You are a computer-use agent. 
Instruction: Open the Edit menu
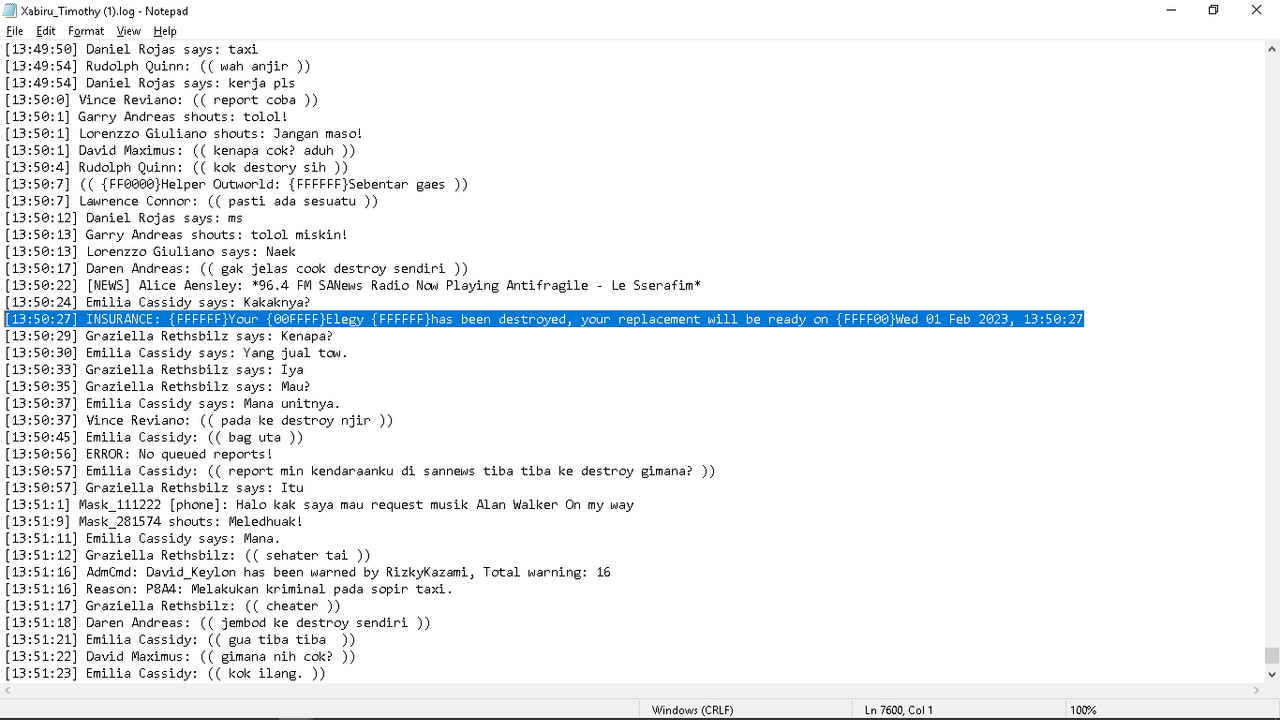tap(46, 31)
